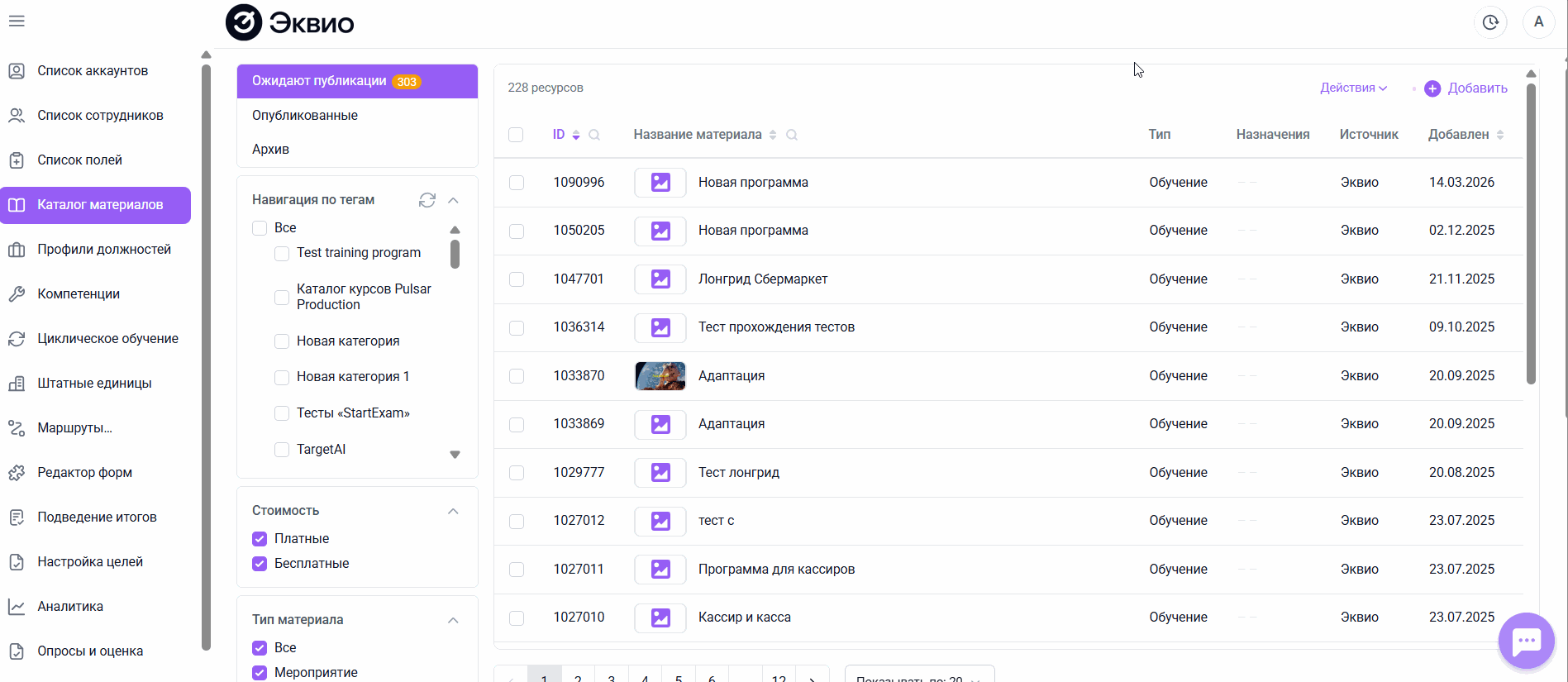The width and height of the screenshot is (1568, 682).
Task: Click the tag list scroll-down arrow
Action: 455,455
